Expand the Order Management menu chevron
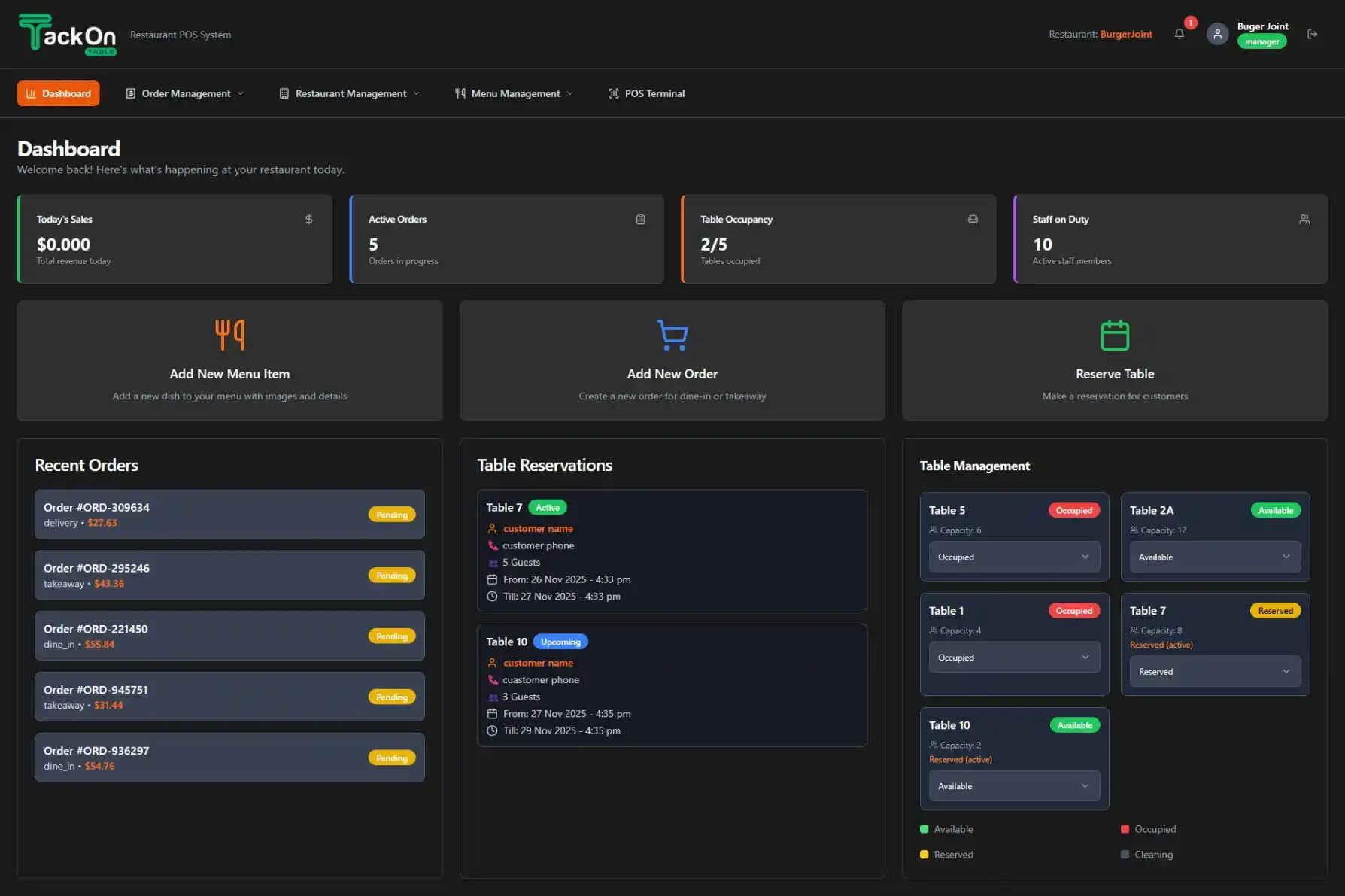 [x=241, y=93]
